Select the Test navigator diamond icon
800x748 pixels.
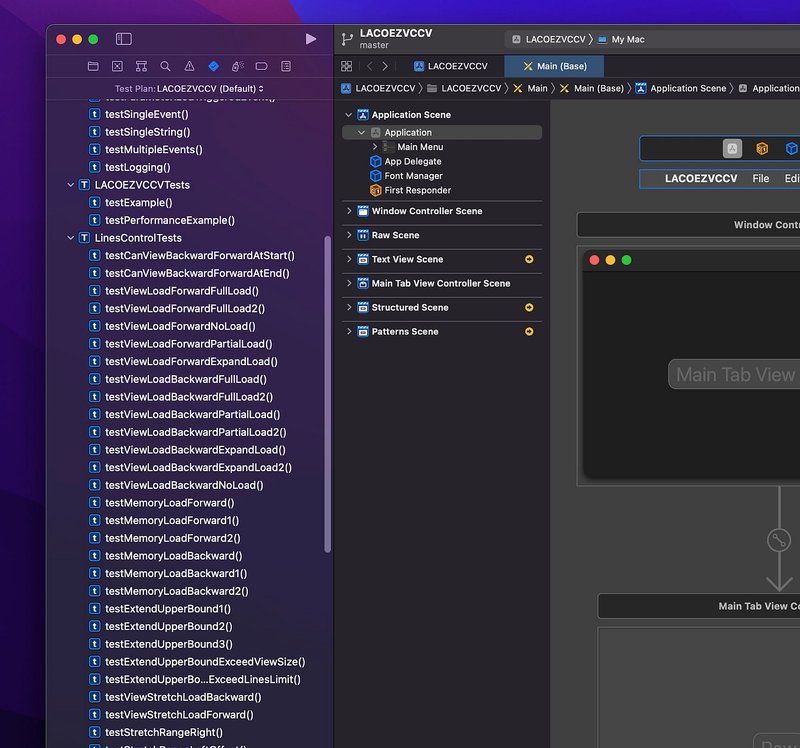click(214, 66)
